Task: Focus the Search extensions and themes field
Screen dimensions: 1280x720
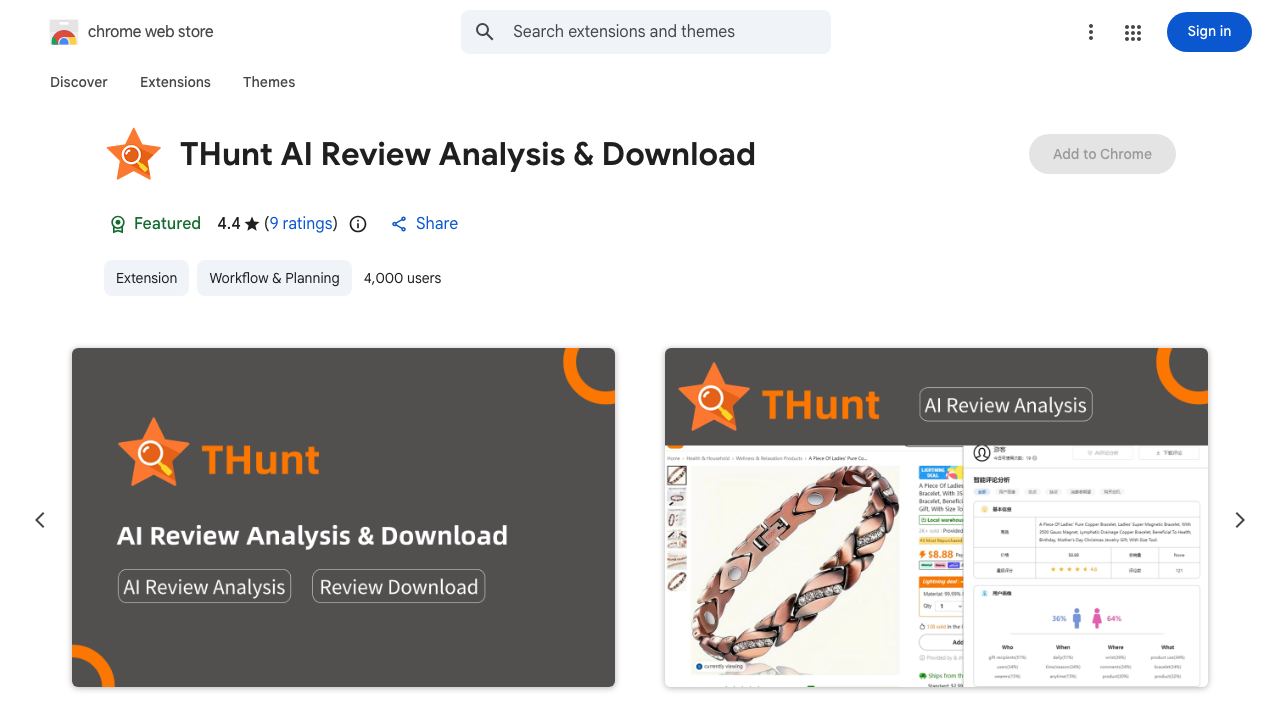Action: (646, 32)
